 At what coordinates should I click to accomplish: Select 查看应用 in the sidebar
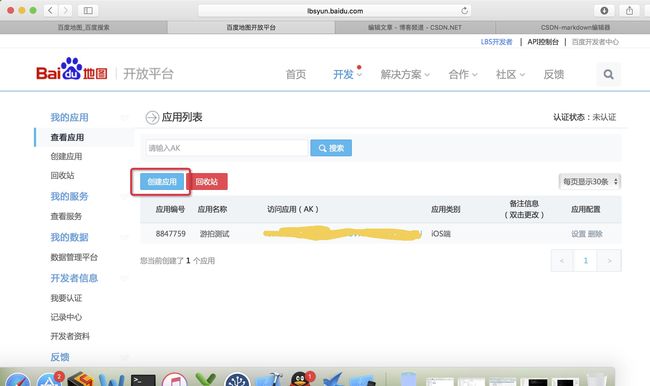click(x=67, y=137)
